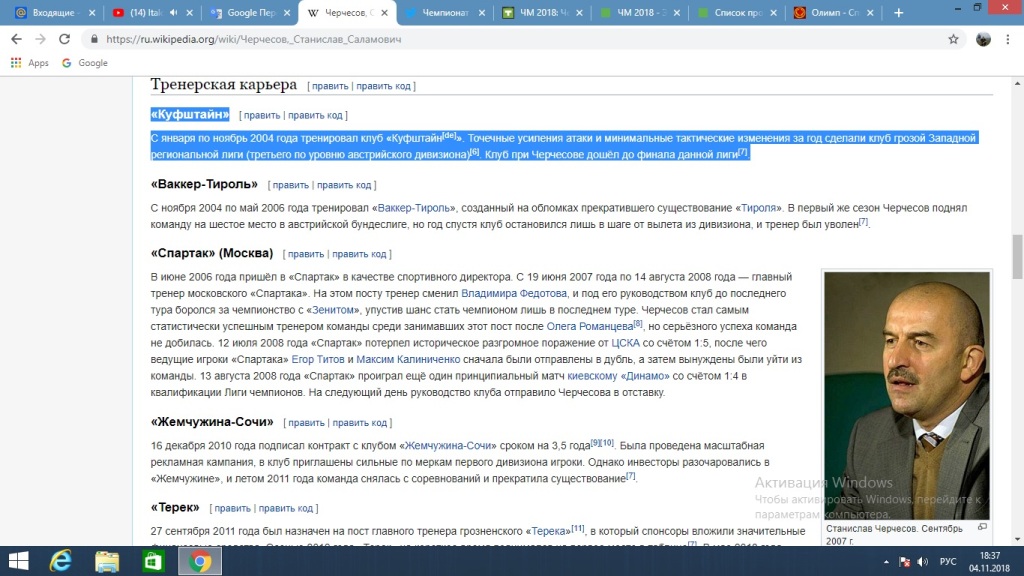Click the page scrollbar up arrow
The height and width of the screenshot is (576, 1024).
pos(1017,83)
